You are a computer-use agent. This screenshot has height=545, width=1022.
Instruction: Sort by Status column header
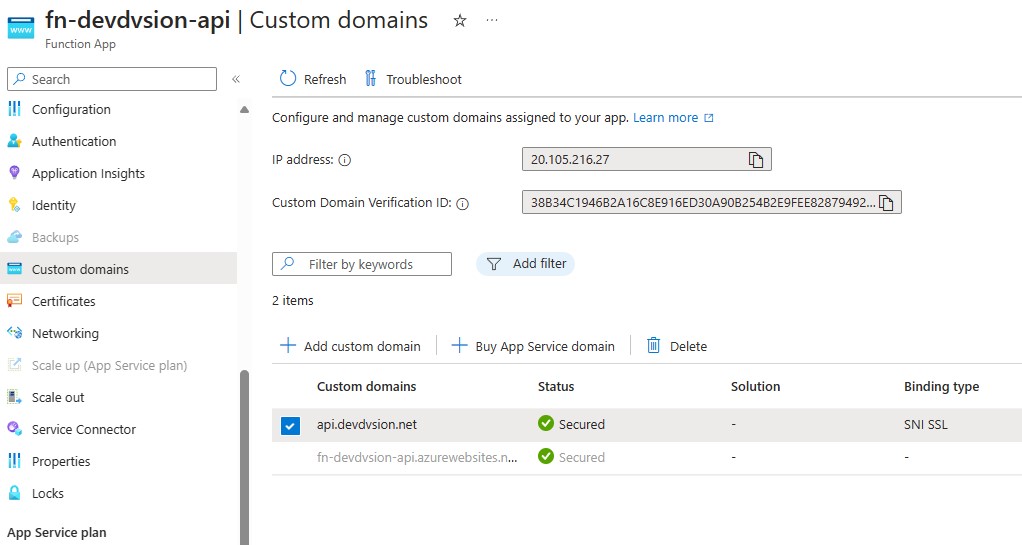click(556, 386)
